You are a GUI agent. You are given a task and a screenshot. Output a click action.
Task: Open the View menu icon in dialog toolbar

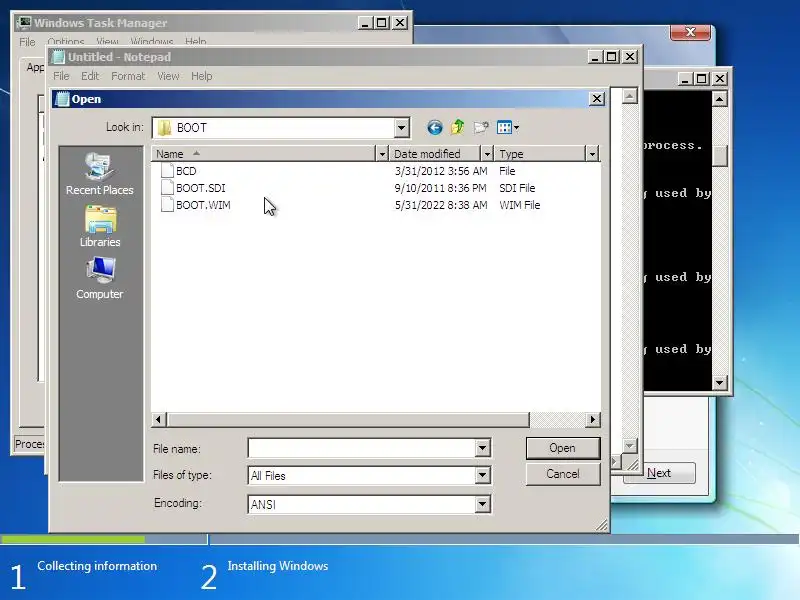508,127
